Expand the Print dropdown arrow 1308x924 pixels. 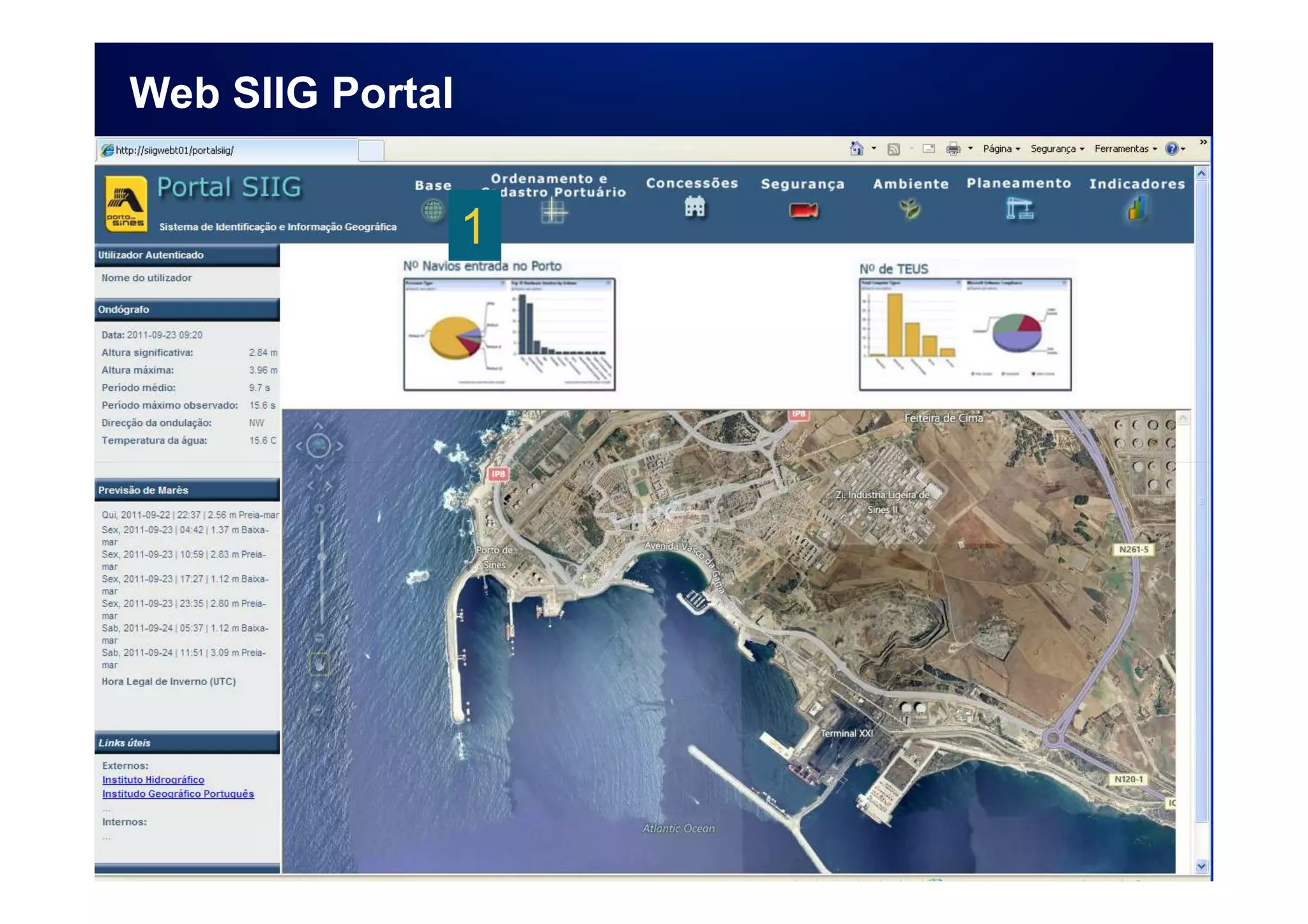[x=970, y=149]
